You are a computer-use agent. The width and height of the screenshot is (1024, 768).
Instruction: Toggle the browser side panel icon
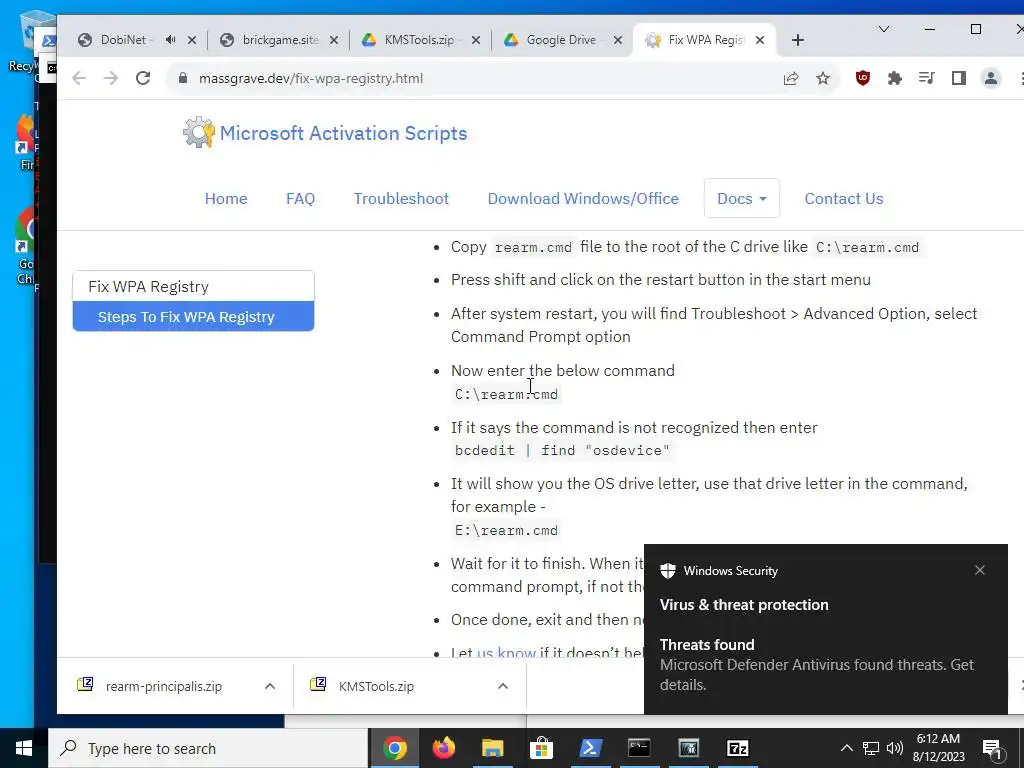coord(959,78)
